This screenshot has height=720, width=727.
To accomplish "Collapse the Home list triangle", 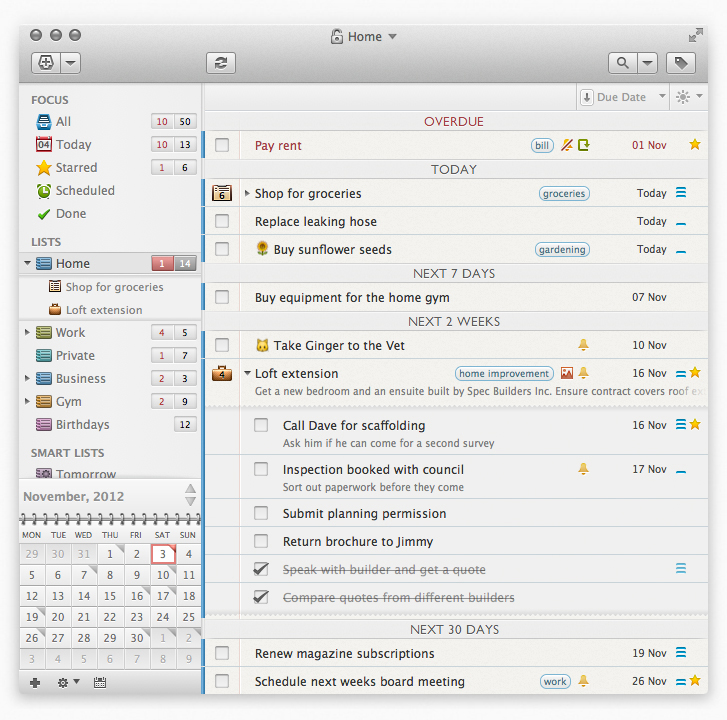I will click(27, 263).
